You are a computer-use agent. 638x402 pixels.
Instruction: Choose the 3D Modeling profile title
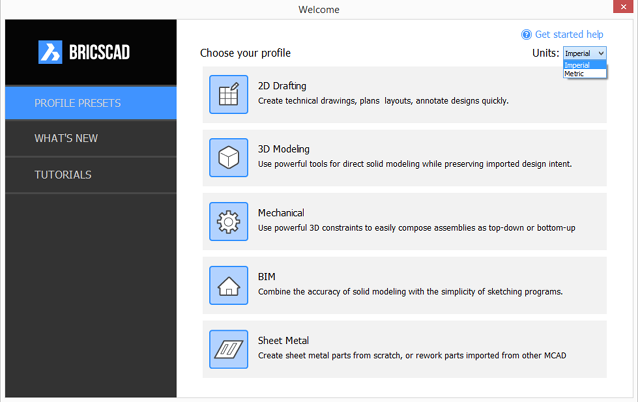point(284,149)
